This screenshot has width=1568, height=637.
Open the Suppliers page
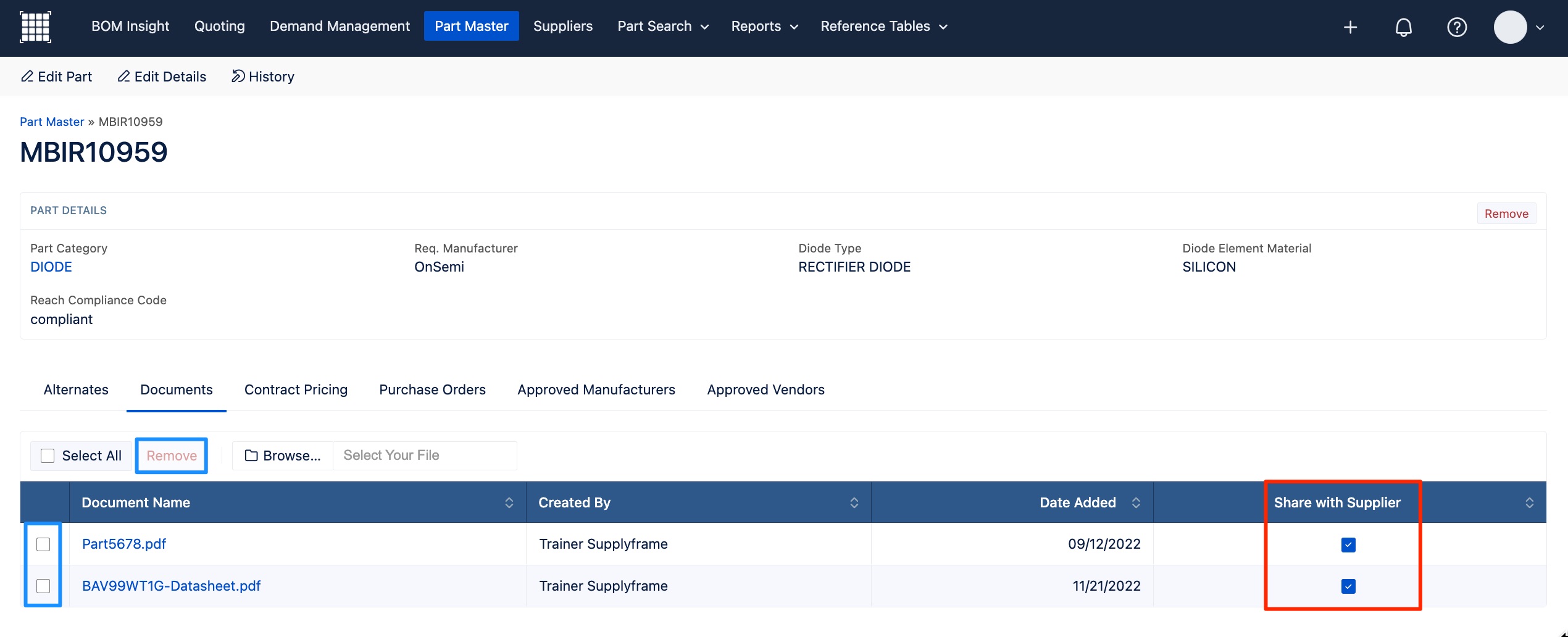[563, 26]
